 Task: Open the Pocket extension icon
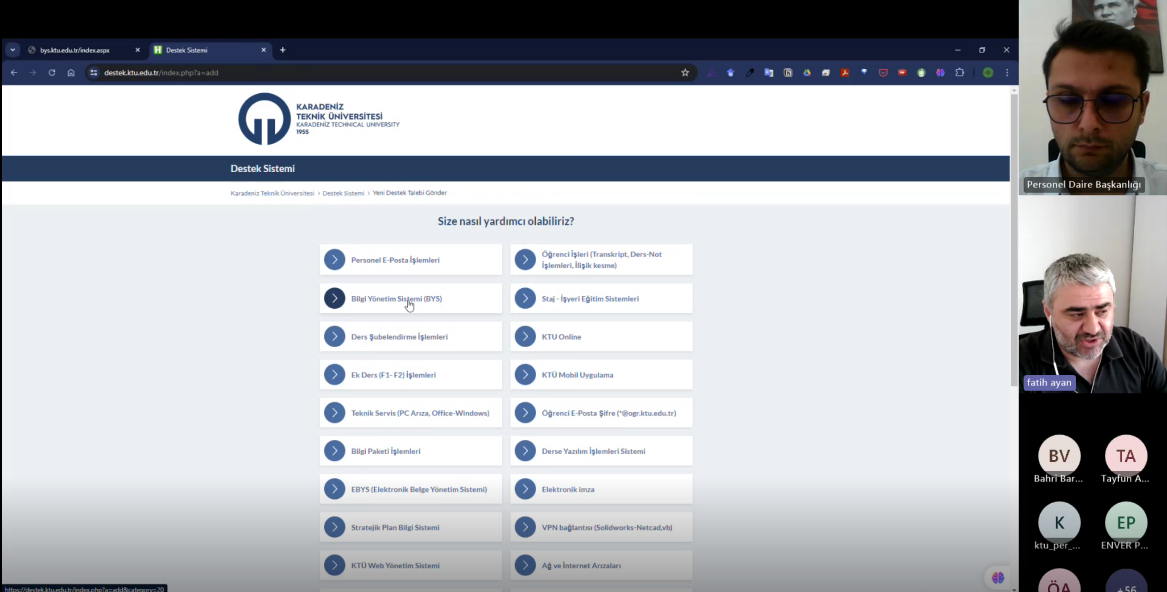click(x=883, y=72)
